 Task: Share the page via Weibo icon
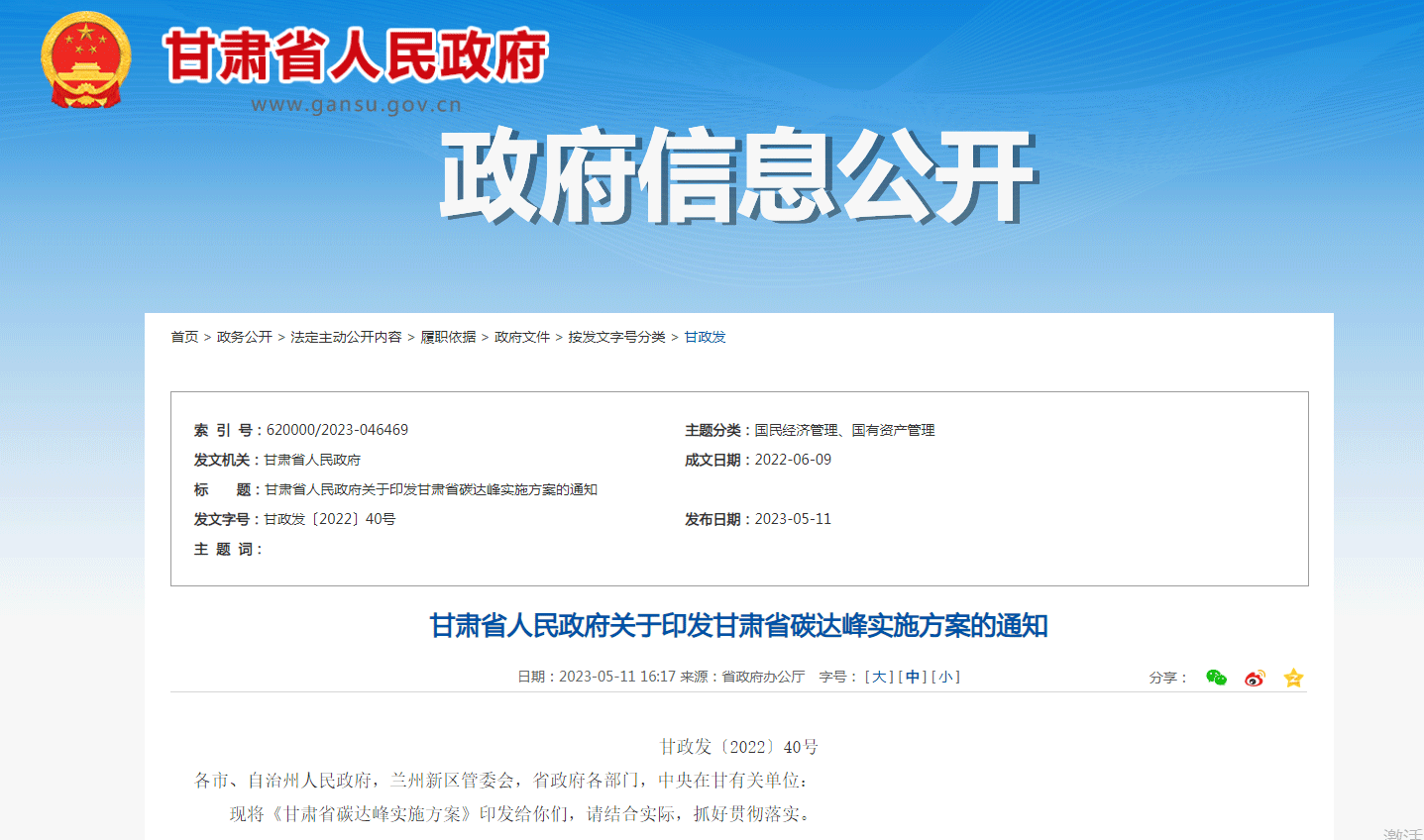[1255, 678]
